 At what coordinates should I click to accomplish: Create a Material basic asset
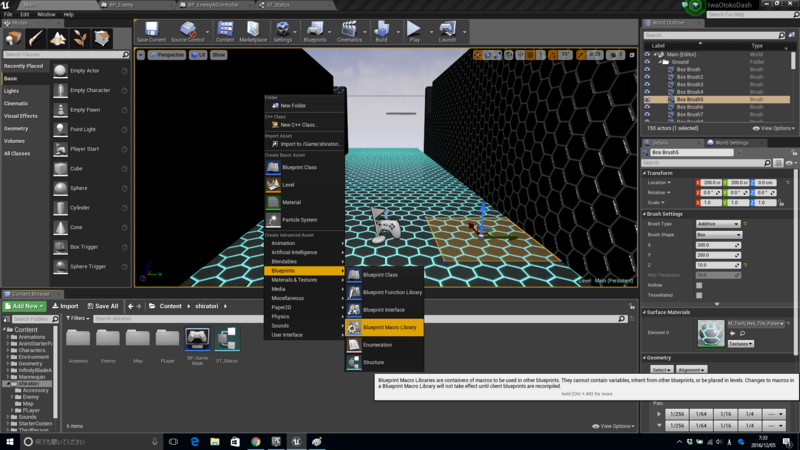(x=305, y=203)
